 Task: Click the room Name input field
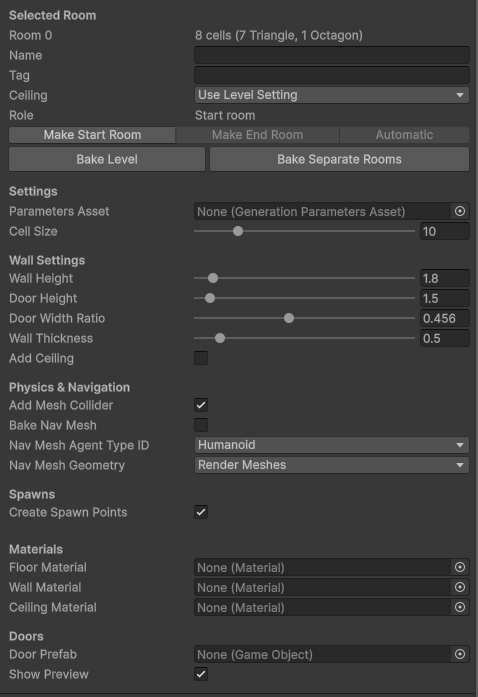tap(332, 56)
